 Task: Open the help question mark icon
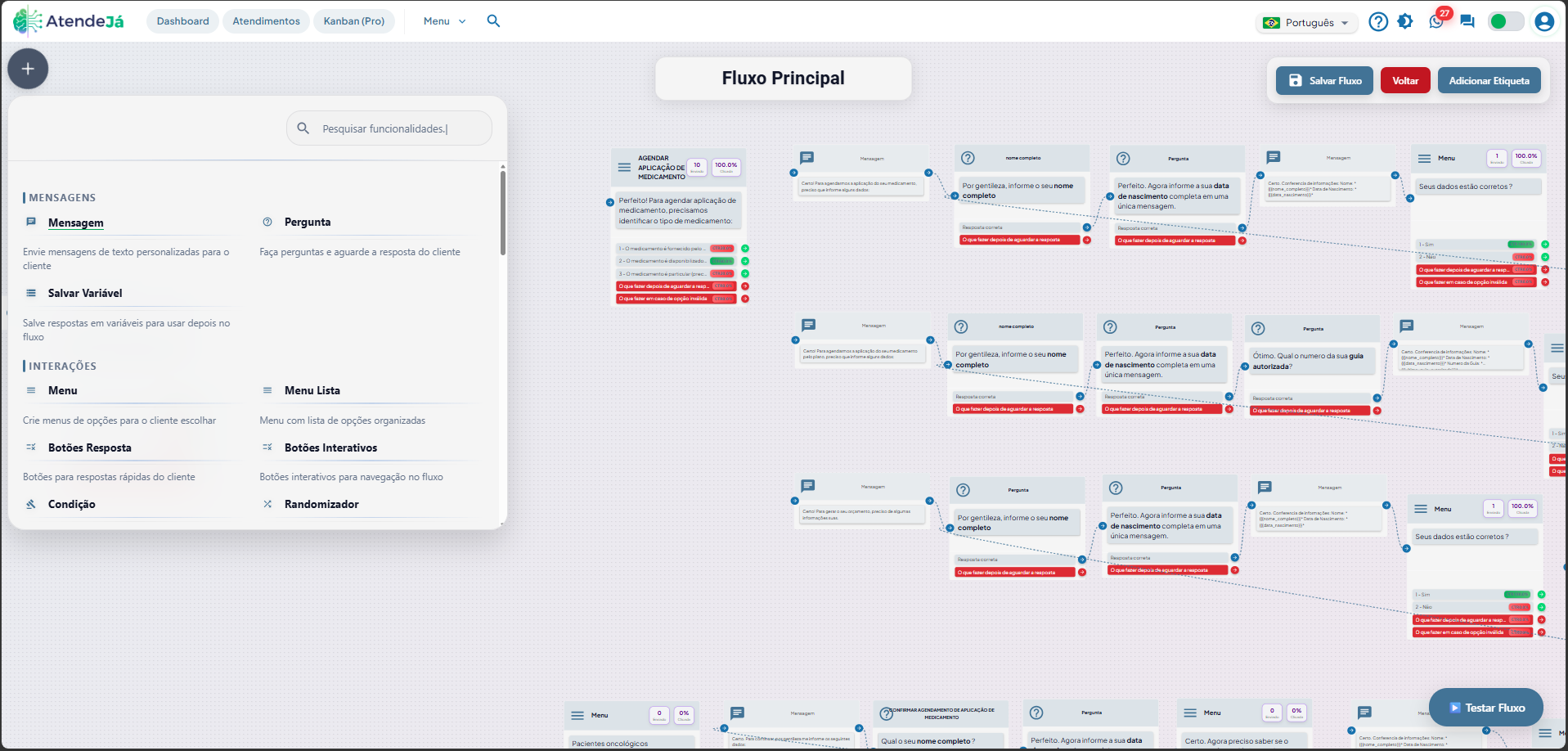(1378, 21)
